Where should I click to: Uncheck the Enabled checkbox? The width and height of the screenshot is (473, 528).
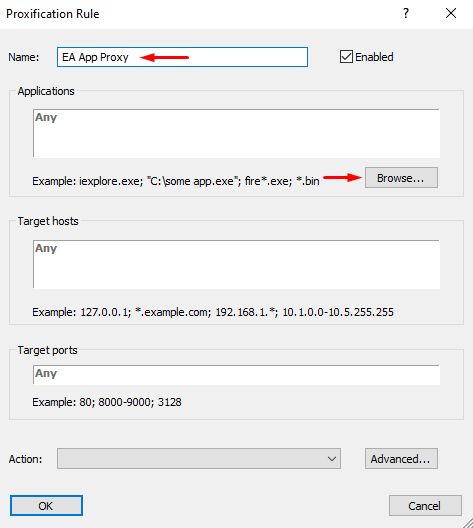pos(346,57)
